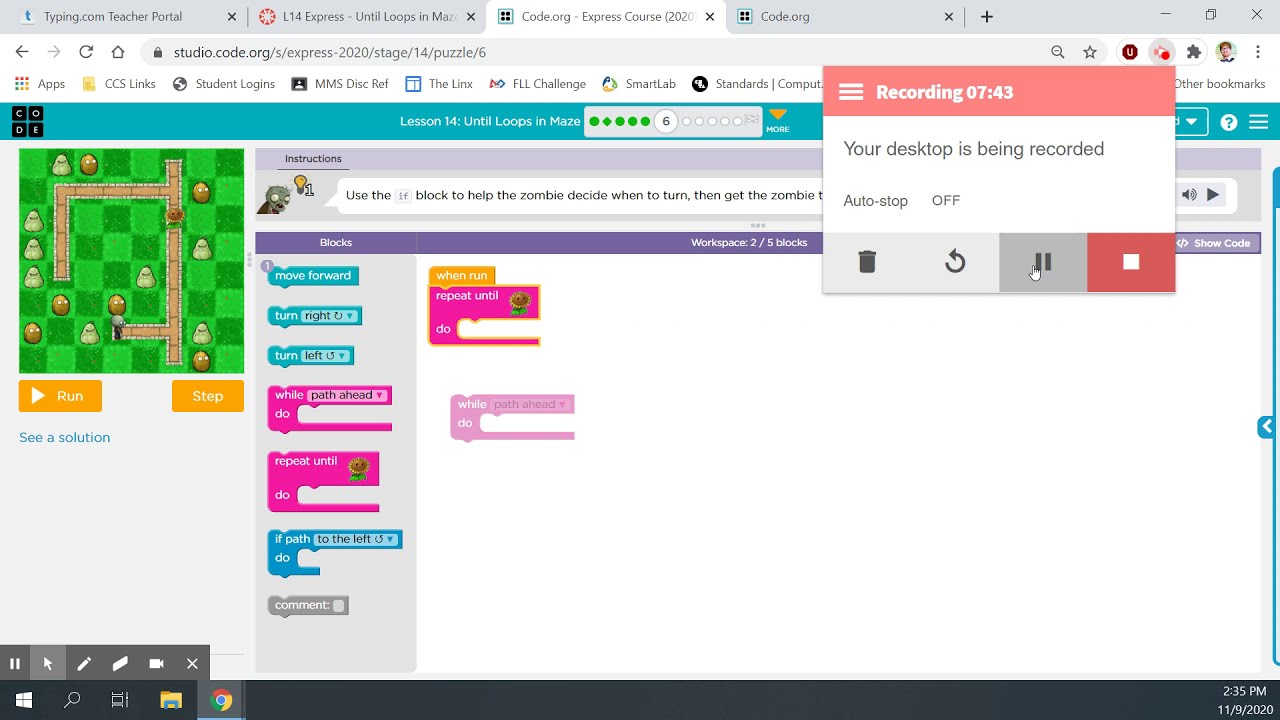Delete the recording with the trash icon
1280x720 pixels.
[x=867, y=262]
